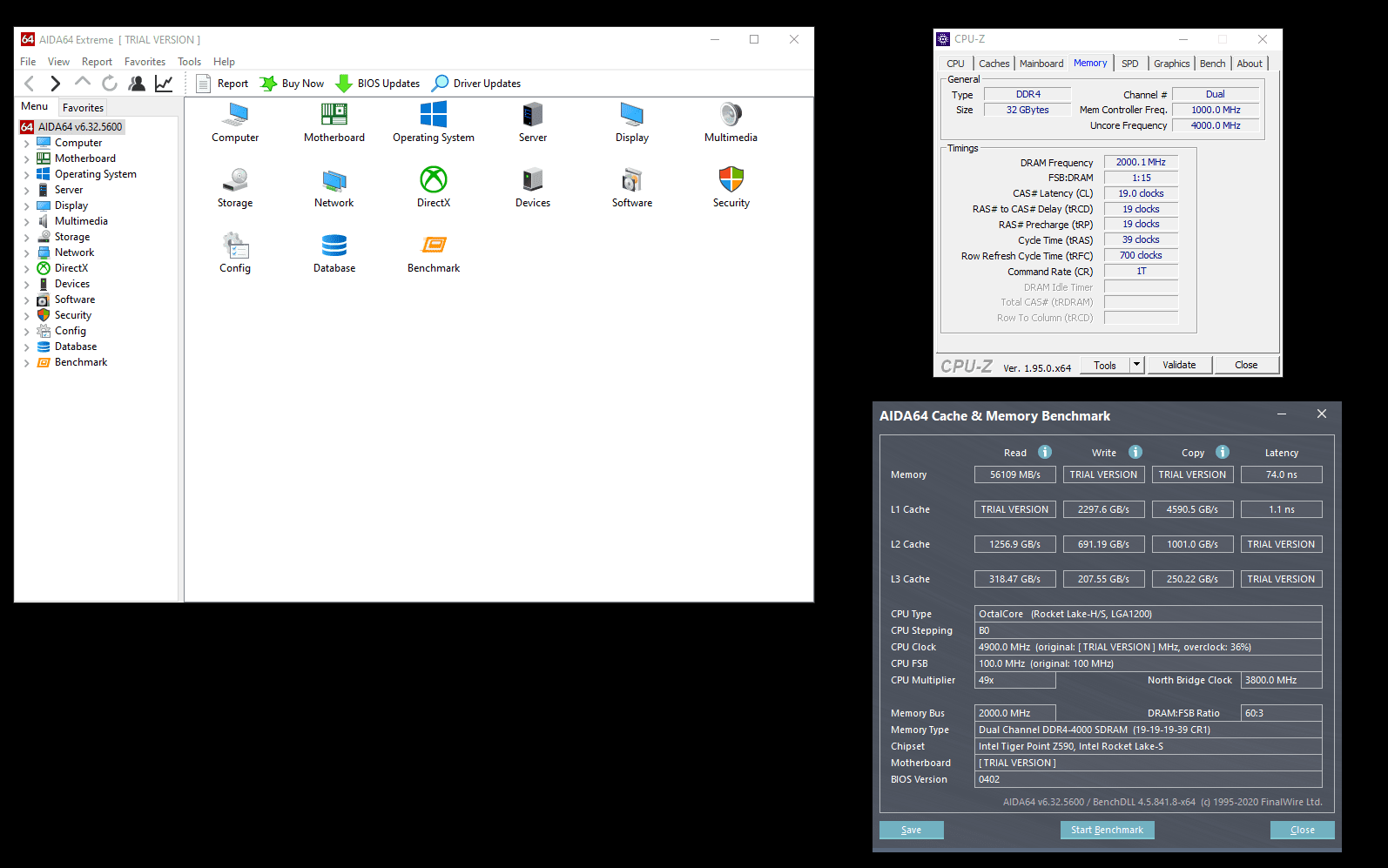This screenshot has width=1388, height=868.
Task: Click the DRAM Frequency 2000.1 MHz value
Action: pos(1141,162)
